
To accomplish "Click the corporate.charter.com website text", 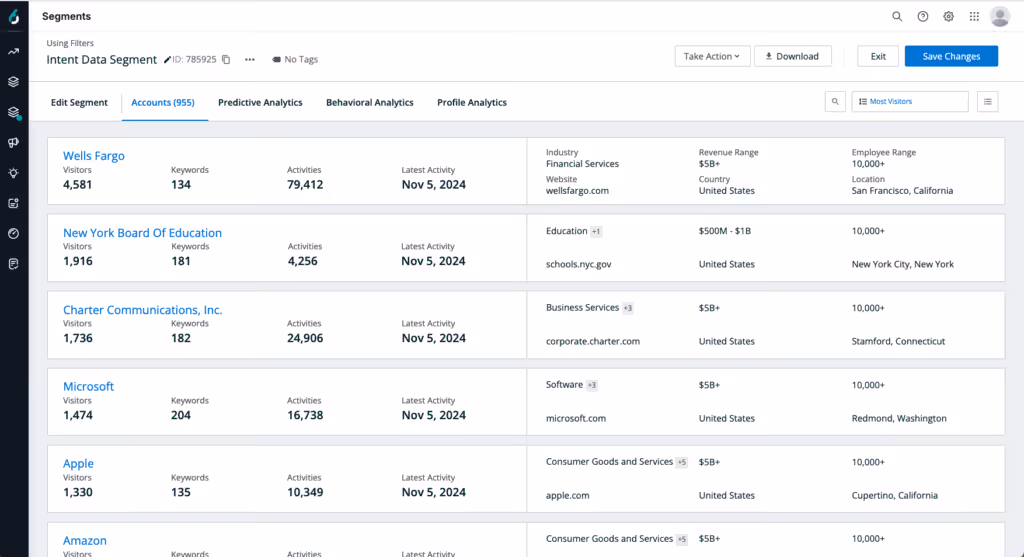I will click(593, 342).
